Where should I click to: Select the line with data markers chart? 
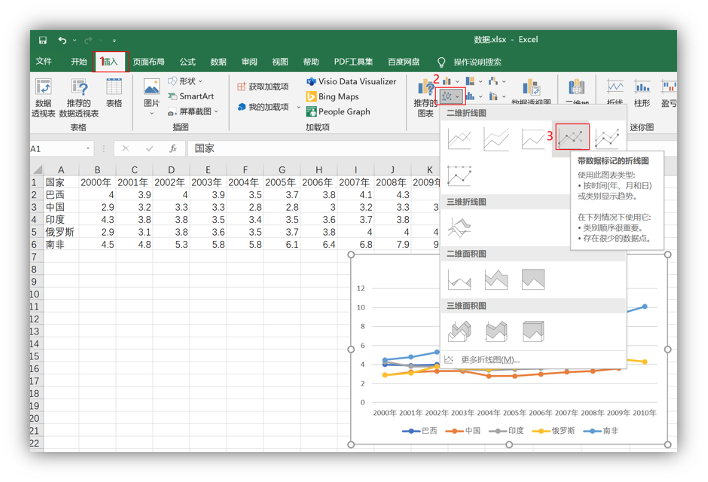tap(572, 138)
